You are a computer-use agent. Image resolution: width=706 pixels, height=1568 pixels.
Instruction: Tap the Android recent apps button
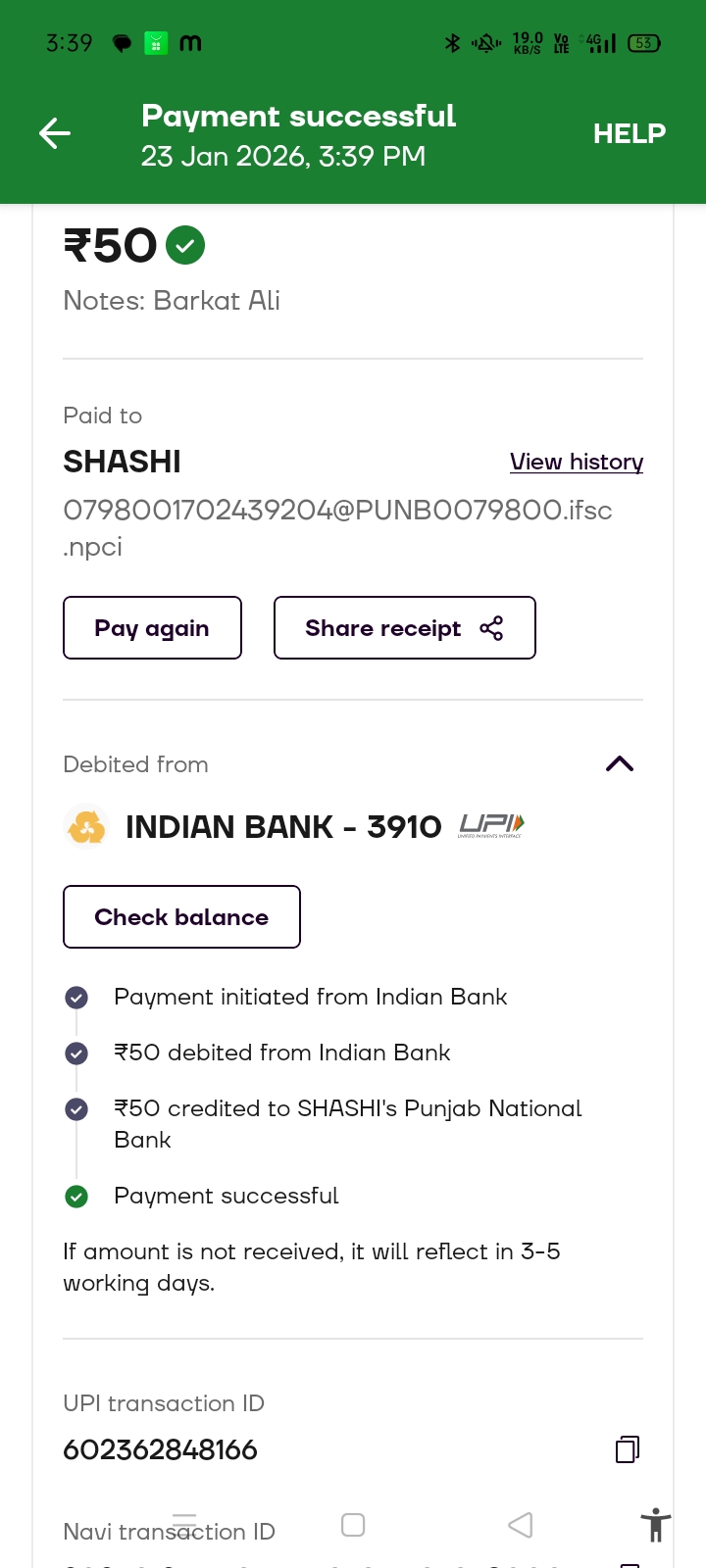(x=184, y=1525)
